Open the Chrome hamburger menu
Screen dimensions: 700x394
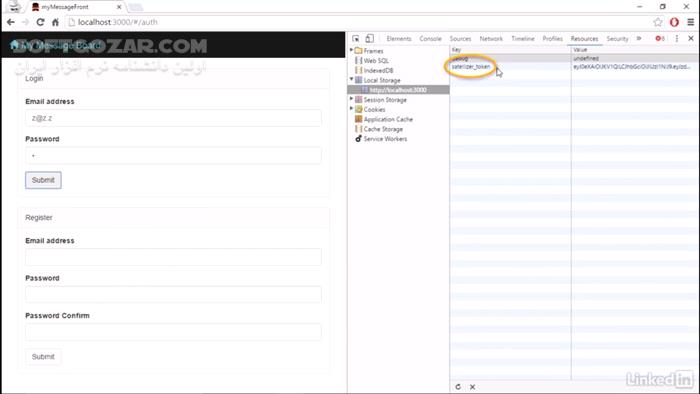690,22
